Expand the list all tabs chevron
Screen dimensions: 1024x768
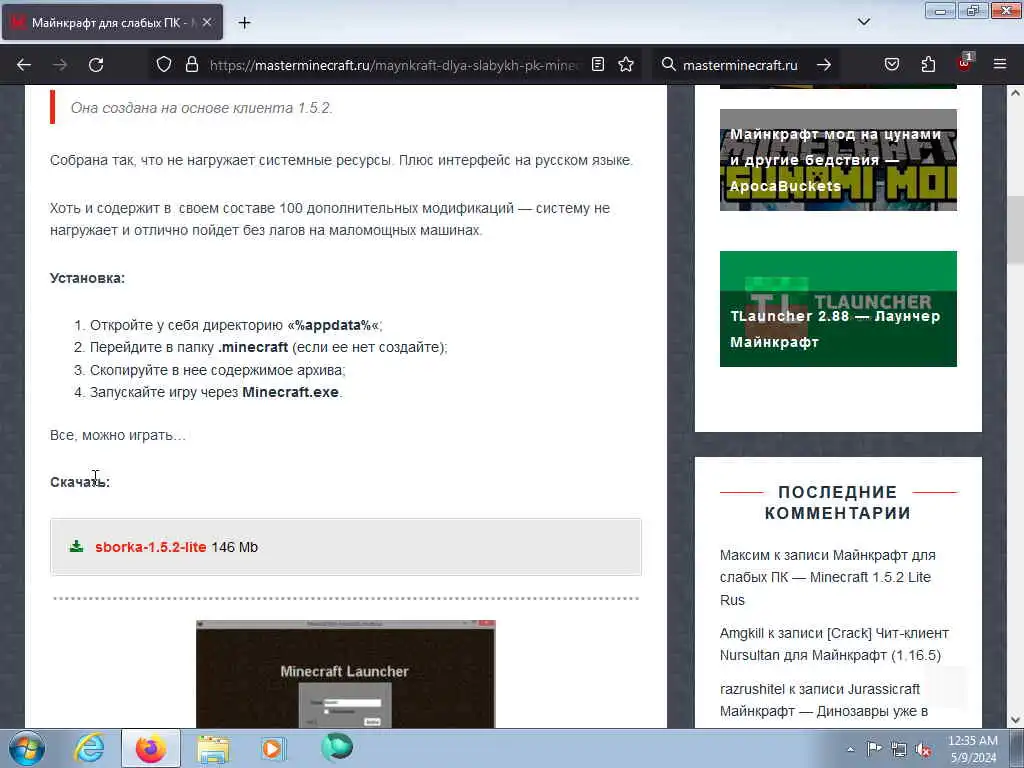point(864,22)
